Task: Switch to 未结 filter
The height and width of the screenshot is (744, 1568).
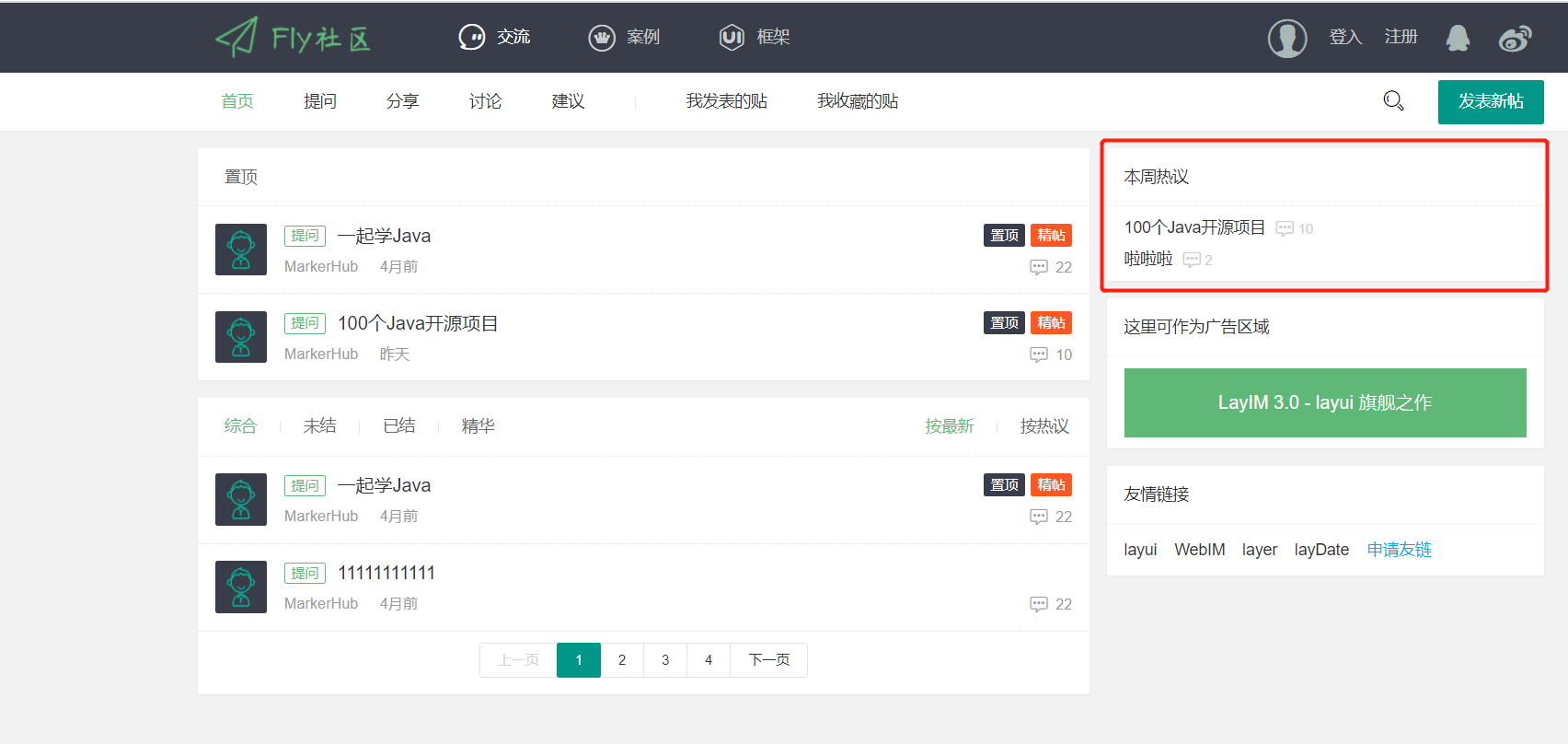Action: [320, 426]
